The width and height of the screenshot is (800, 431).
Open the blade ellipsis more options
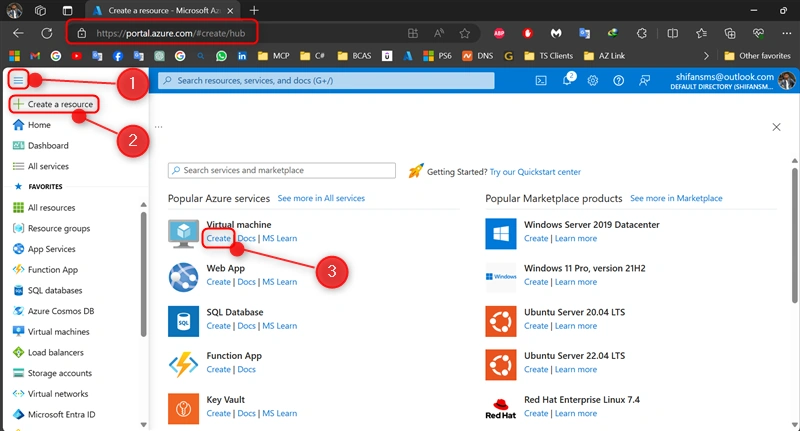(159, 127)
